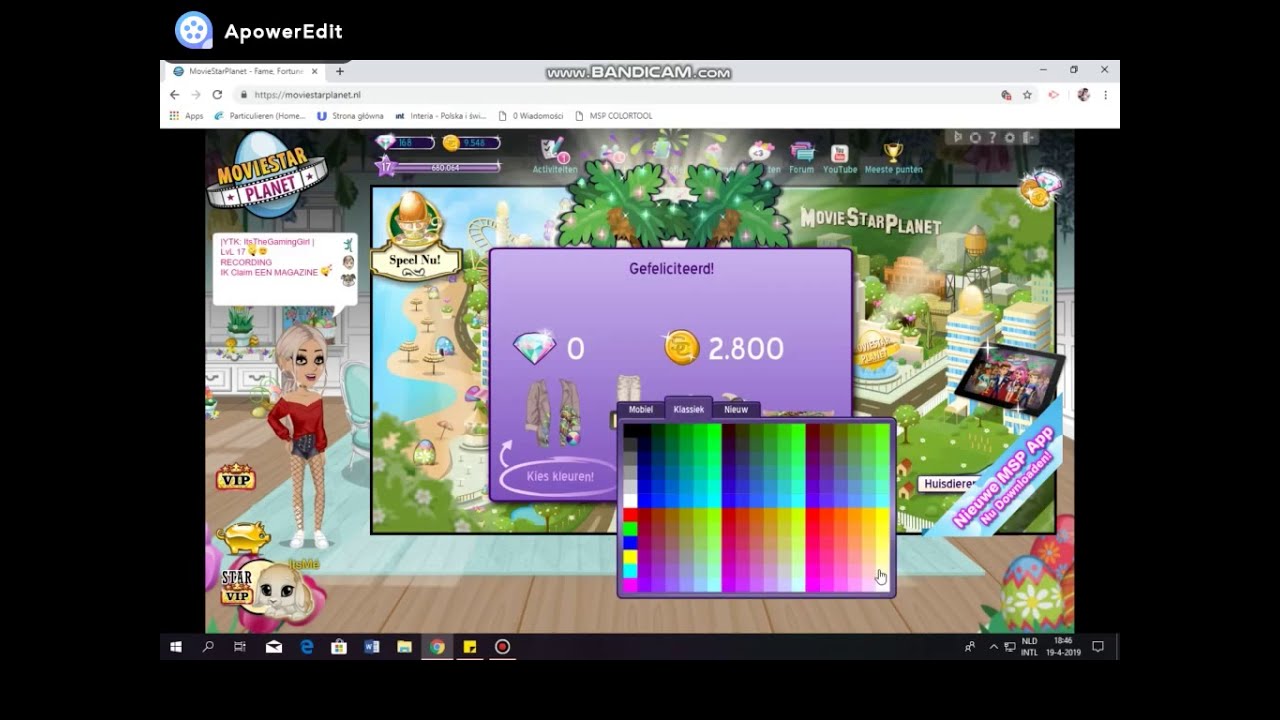This screenshot has height=720, width=1280.
Task: Open Word from the taskbar
Action: (372, 647)
